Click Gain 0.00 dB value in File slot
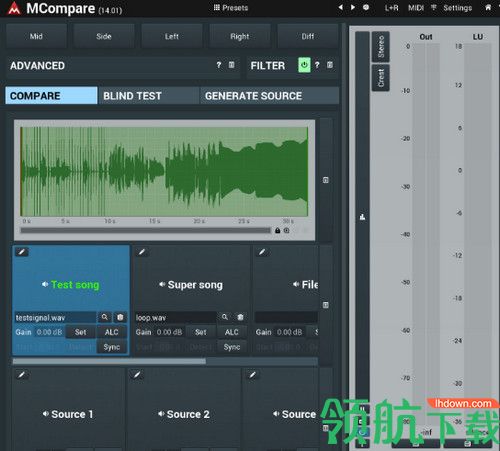500x451 pixels. pyautogui.click(x=289, y=332)
